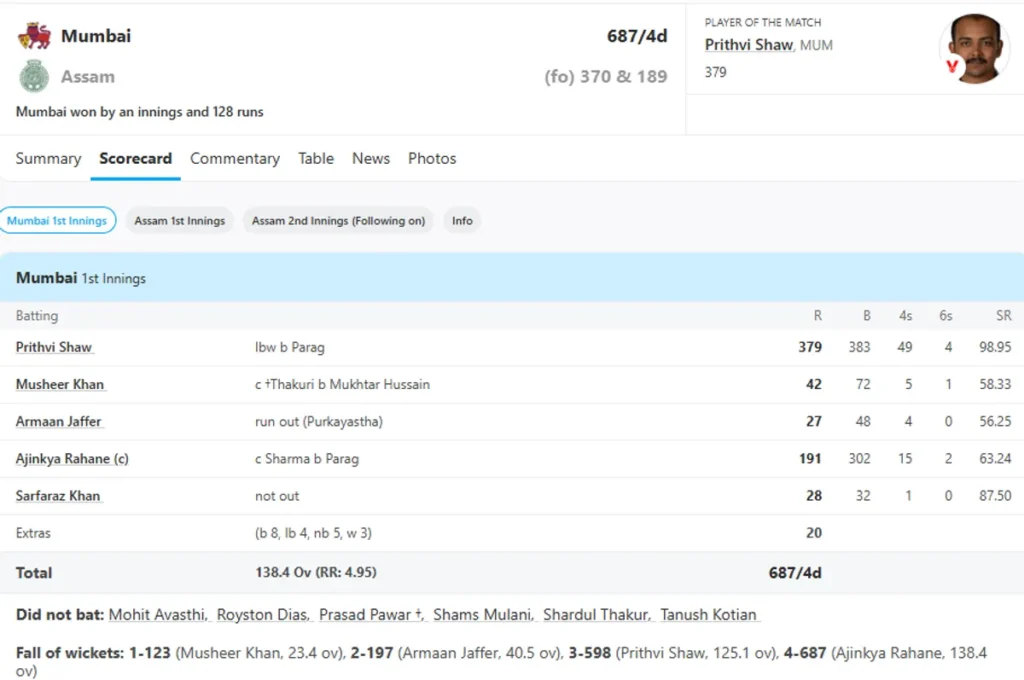Click the Assam team logo icon

click(x=35, y=76)
